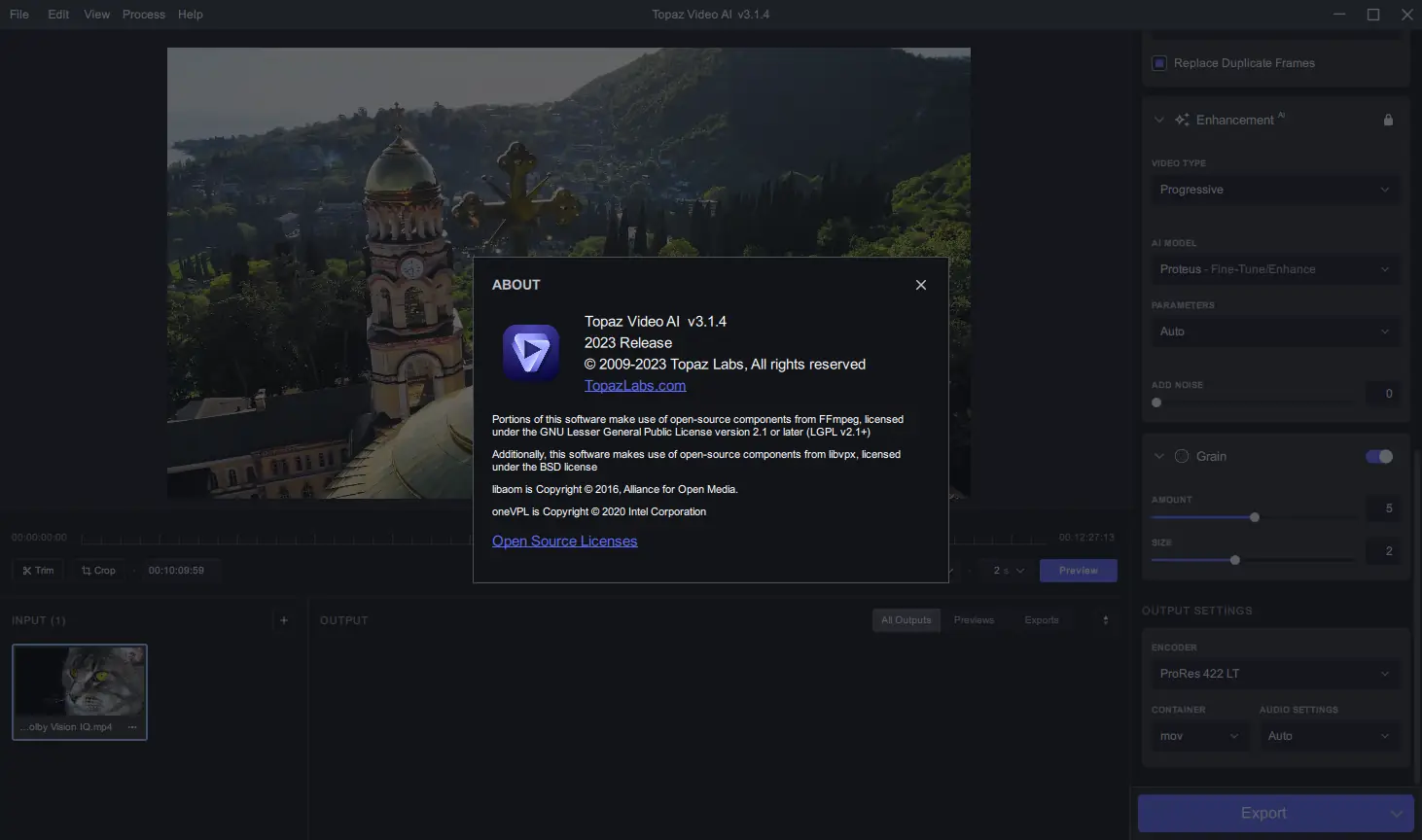
Task: Click the Topaz Video AI logo icon
Action: tap(531, 353)
